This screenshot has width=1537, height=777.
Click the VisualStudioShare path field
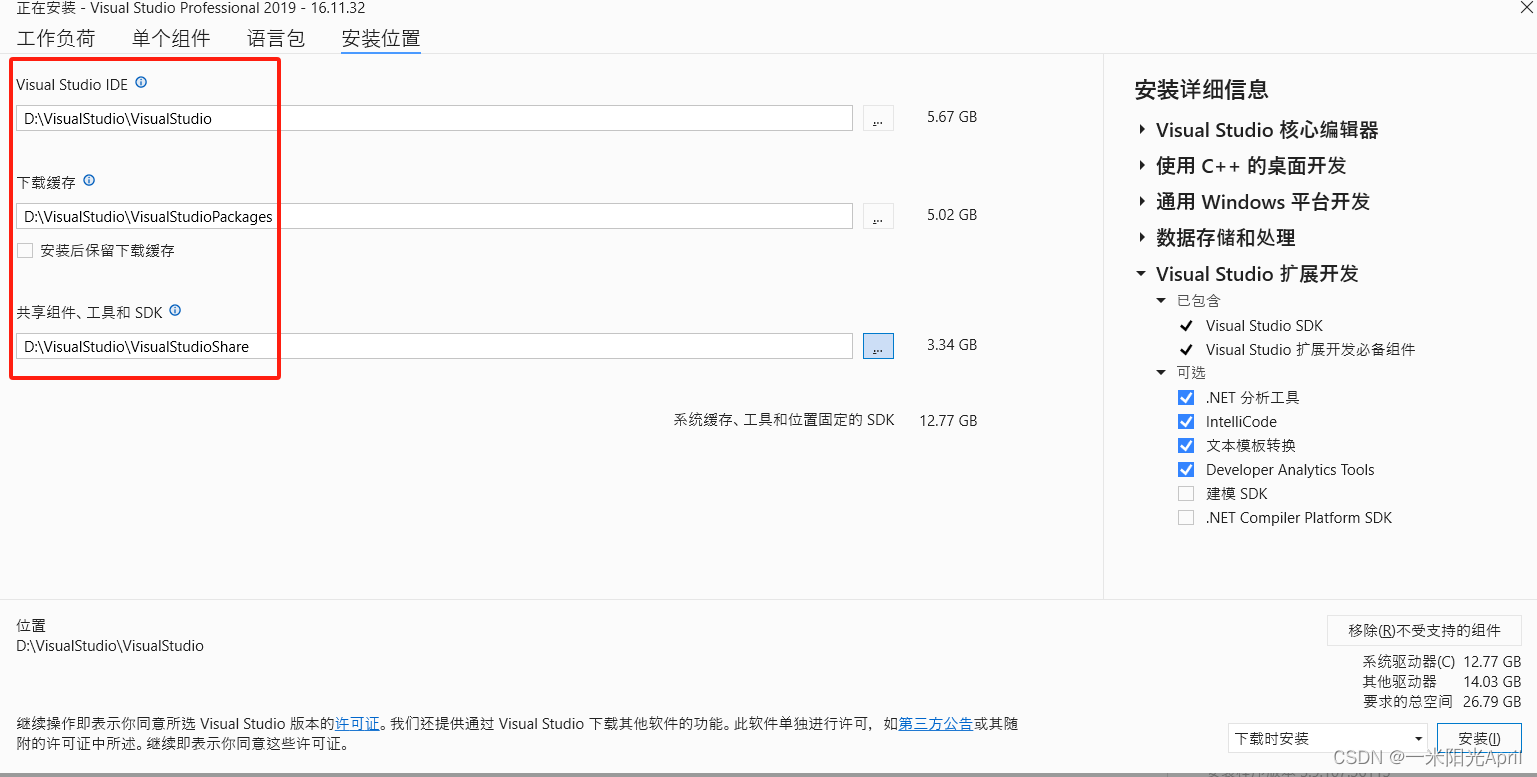click(434, 346)
